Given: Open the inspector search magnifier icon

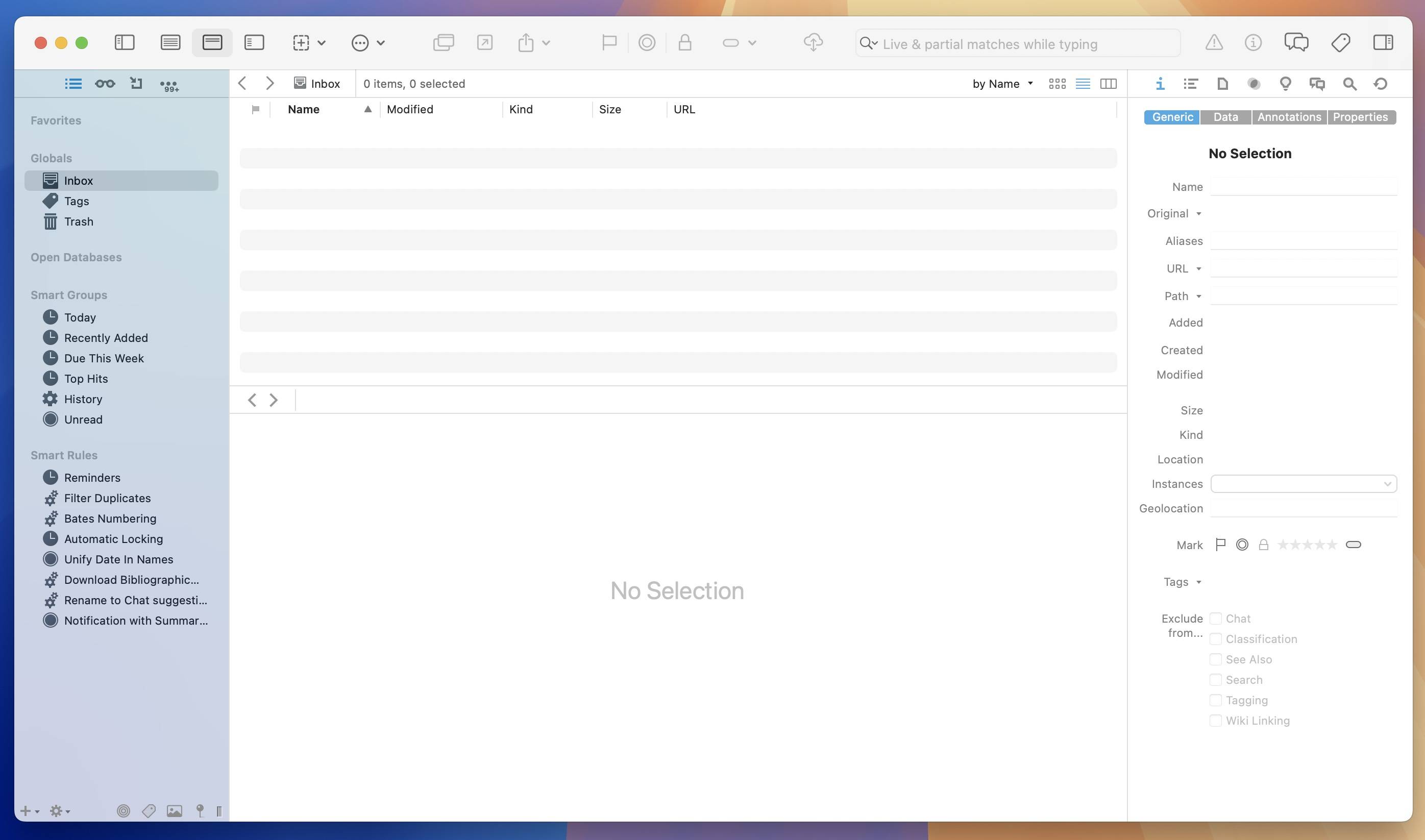Looking at the screenshot, I should pos(1349,84).
